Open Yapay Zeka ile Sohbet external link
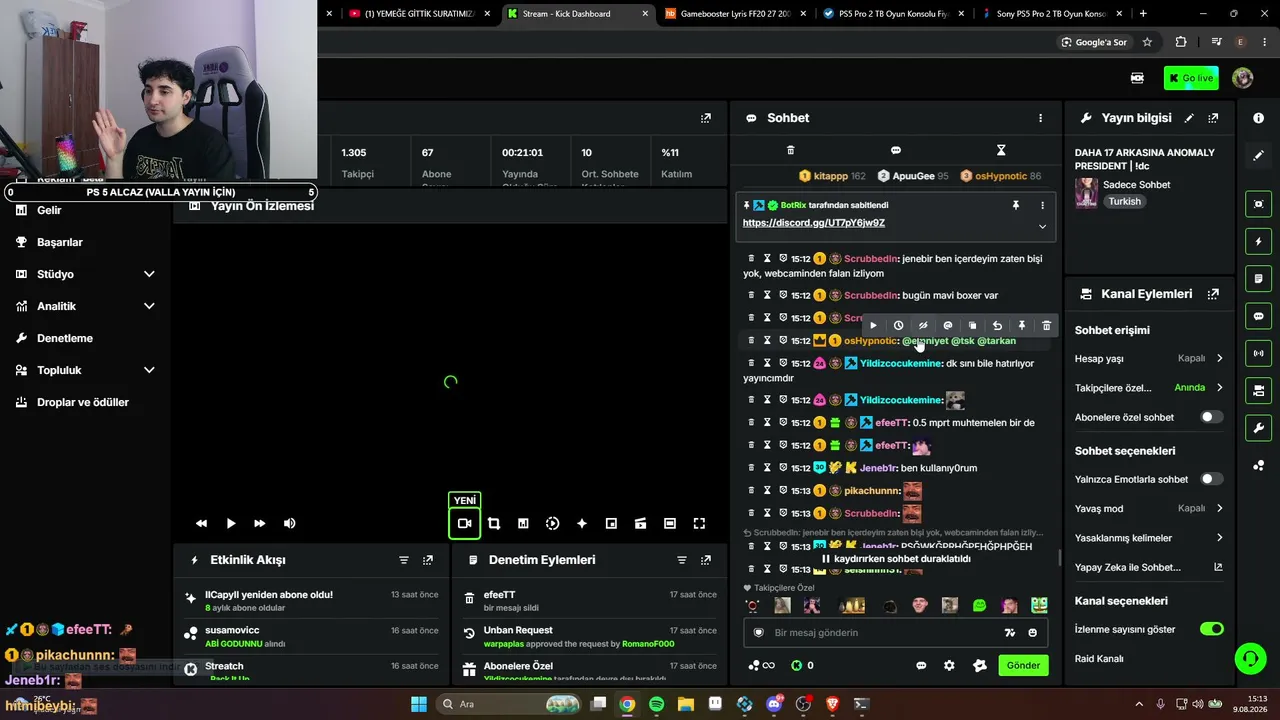1280x720 pixels. click(x=1218, y=567)
